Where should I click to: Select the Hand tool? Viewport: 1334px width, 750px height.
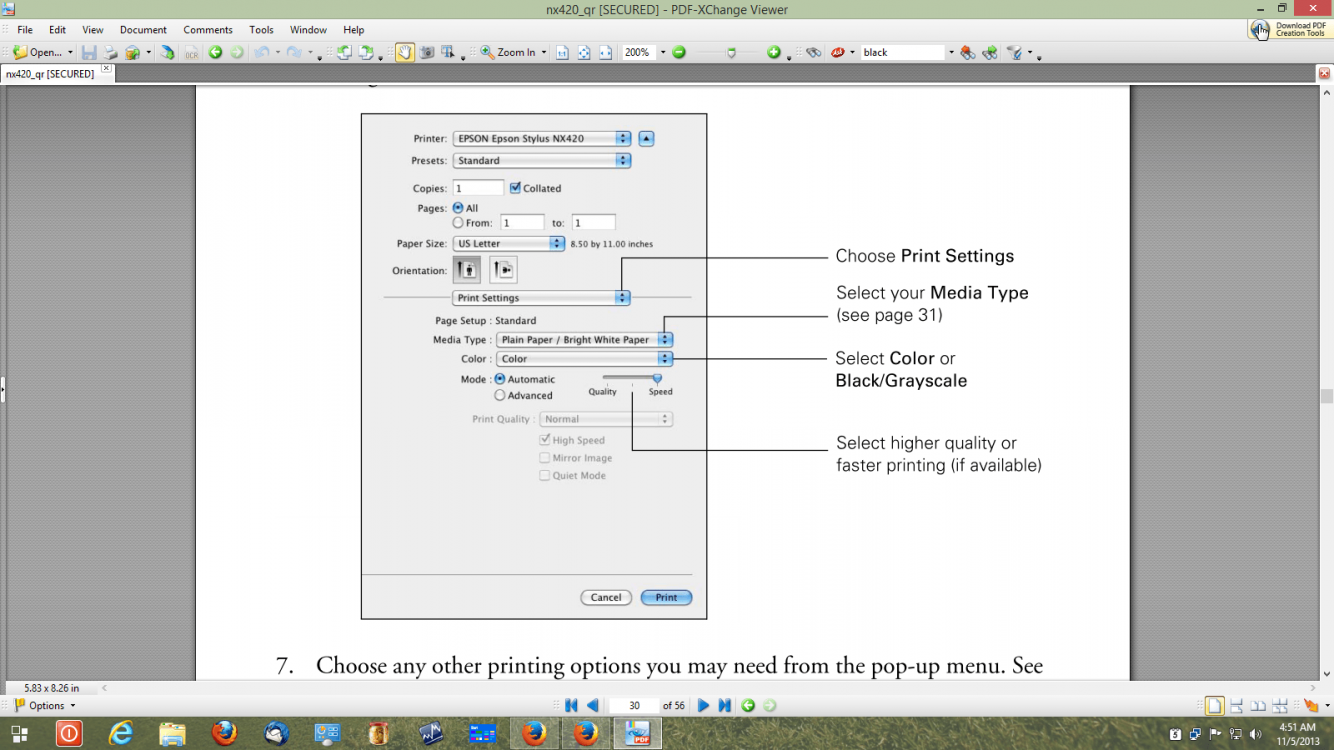tap(404, 52)
